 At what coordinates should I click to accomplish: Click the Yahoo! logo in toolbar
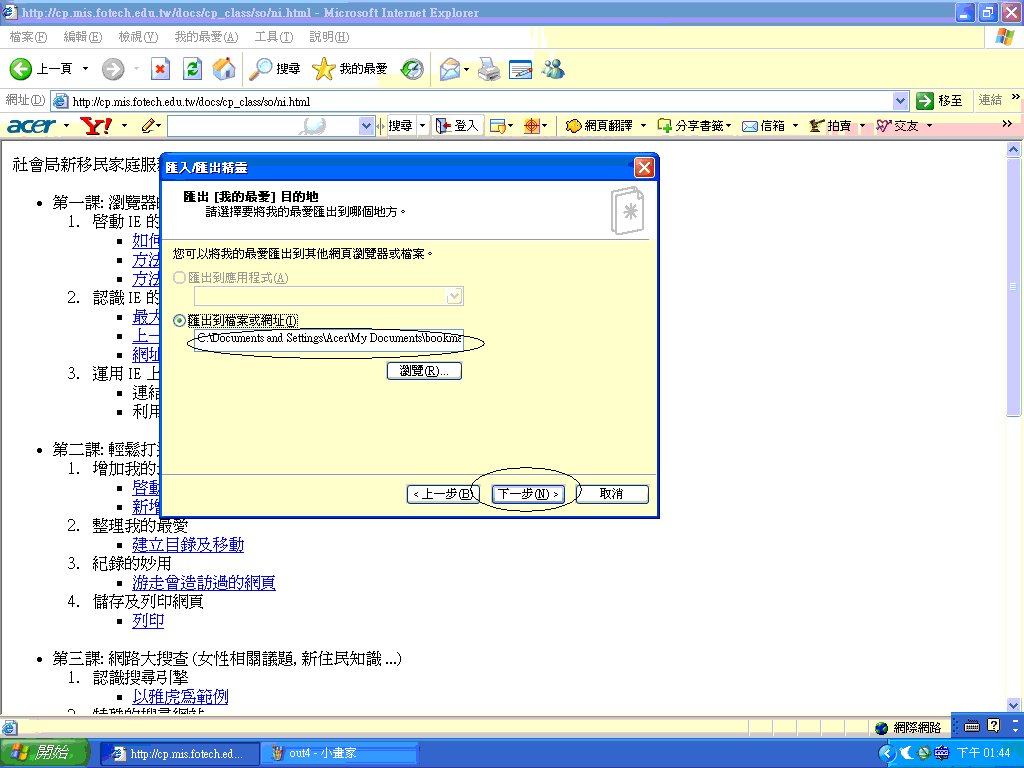(x=97, y=126)
